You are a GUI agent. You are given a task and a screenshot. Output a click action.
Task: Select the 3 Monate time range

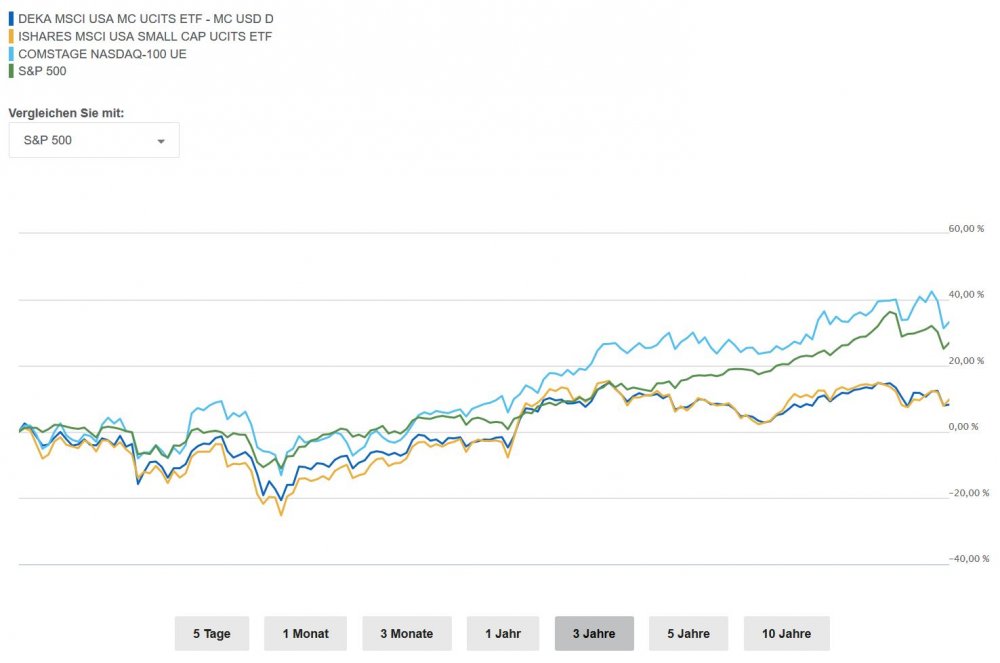point(407,634)
